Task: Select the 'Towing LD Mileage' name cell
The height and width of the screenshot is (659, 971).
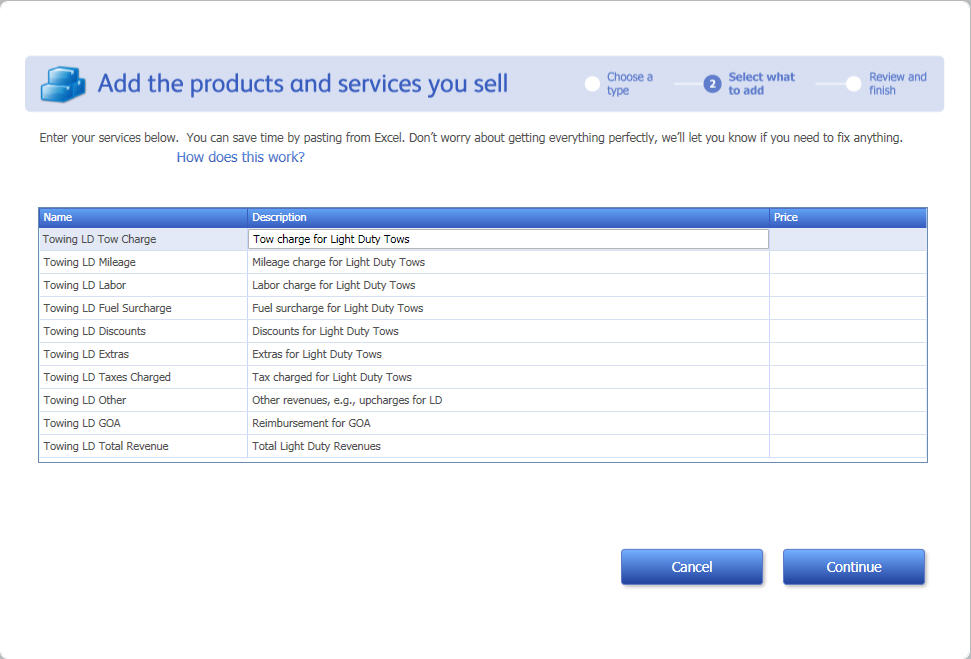Action: 142,262
